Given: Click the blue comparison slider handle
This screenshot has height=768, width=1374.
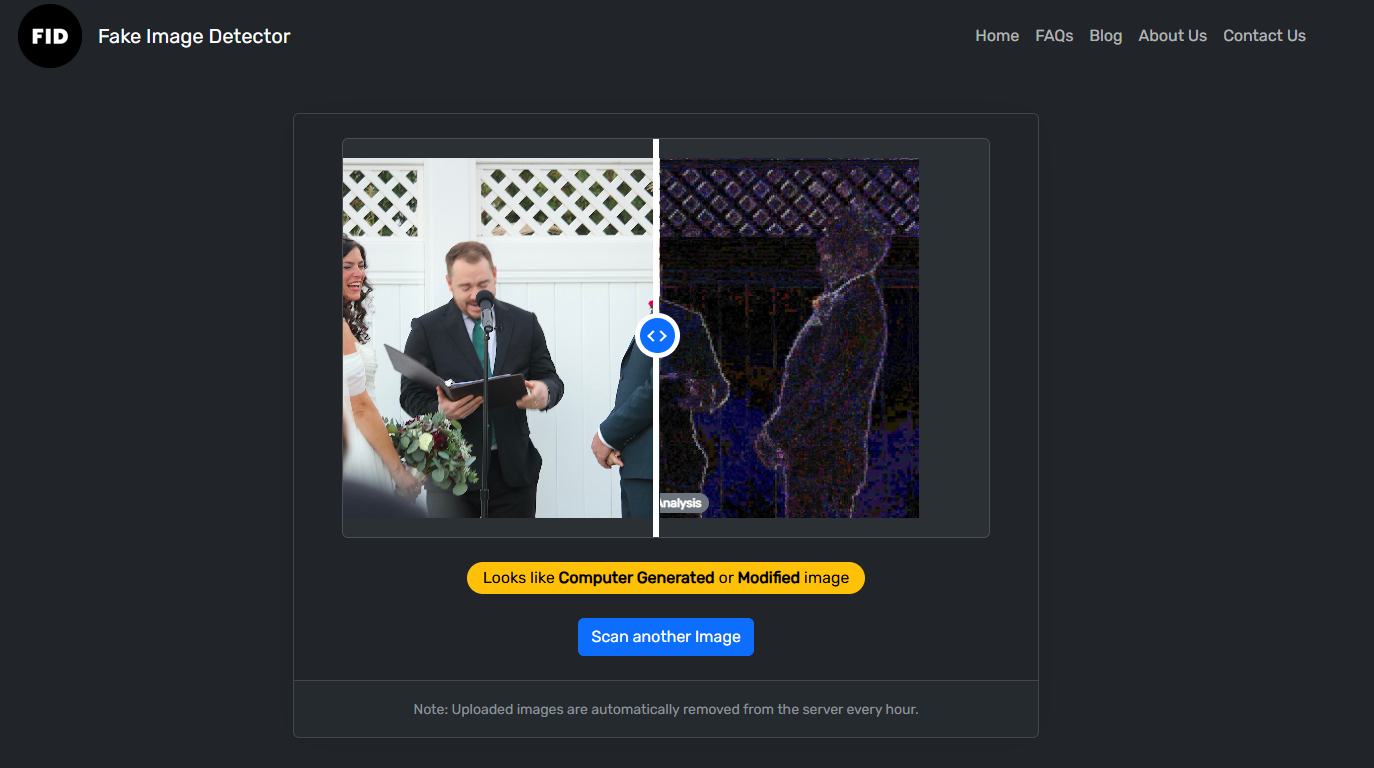Looking at the screenshot, I should click(x=657, y=336).
